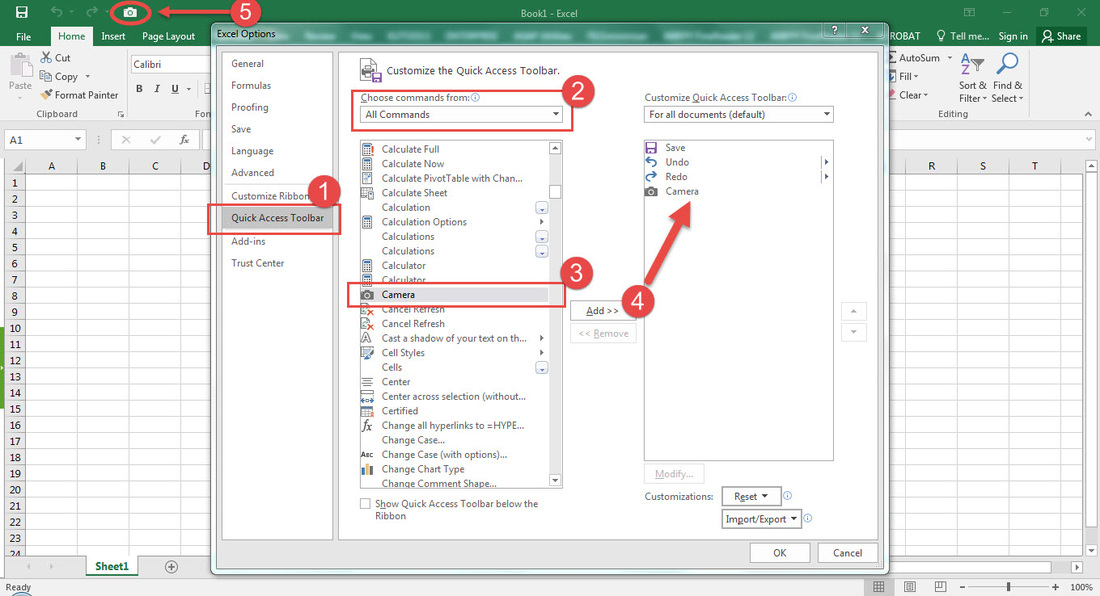Add a new sheet with the plus button
1100x596 pixels.
171,567
